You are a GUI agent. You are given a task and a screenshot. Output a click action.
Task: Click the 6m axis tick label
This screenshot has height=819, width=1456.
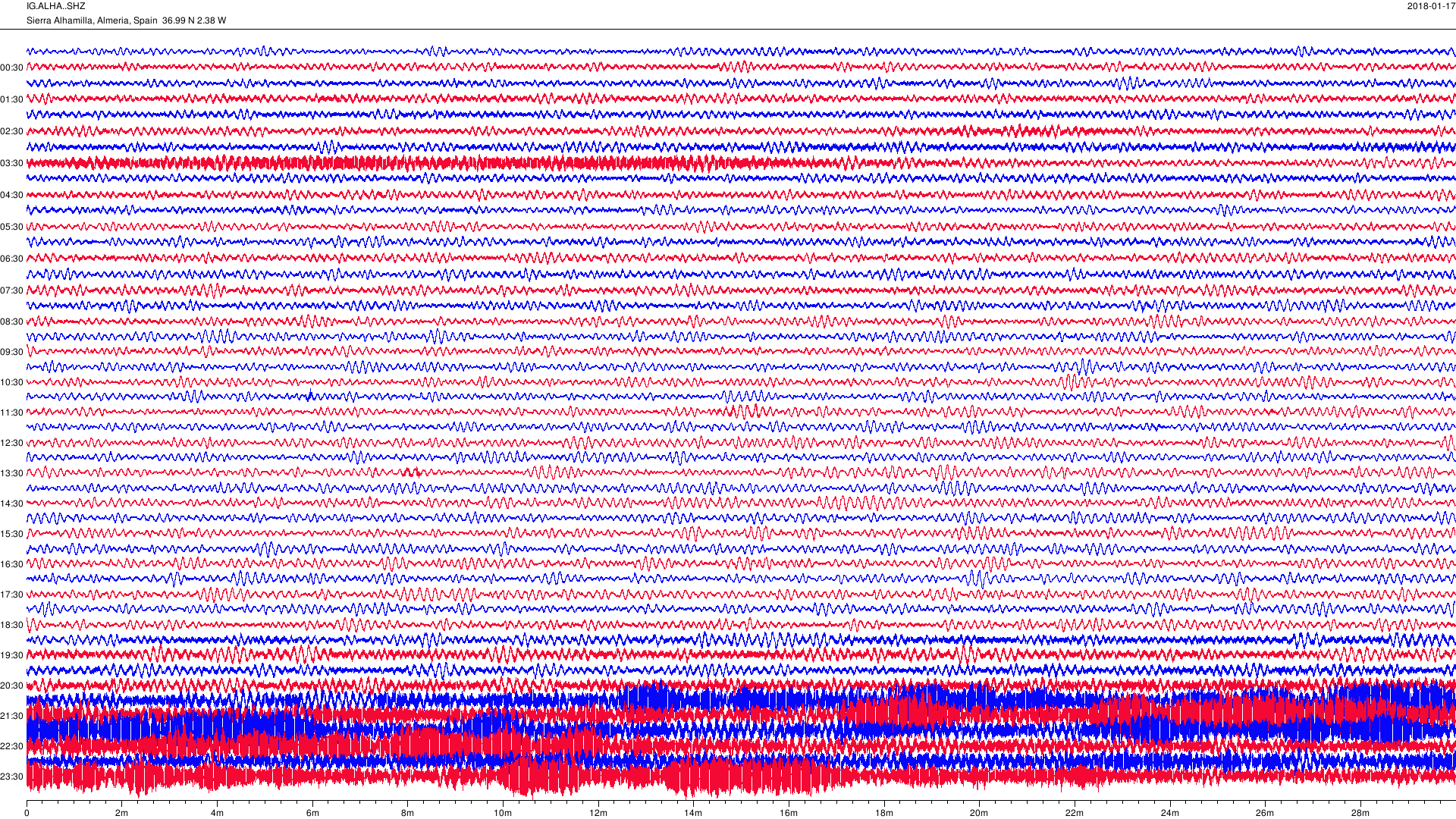(312, 813)
